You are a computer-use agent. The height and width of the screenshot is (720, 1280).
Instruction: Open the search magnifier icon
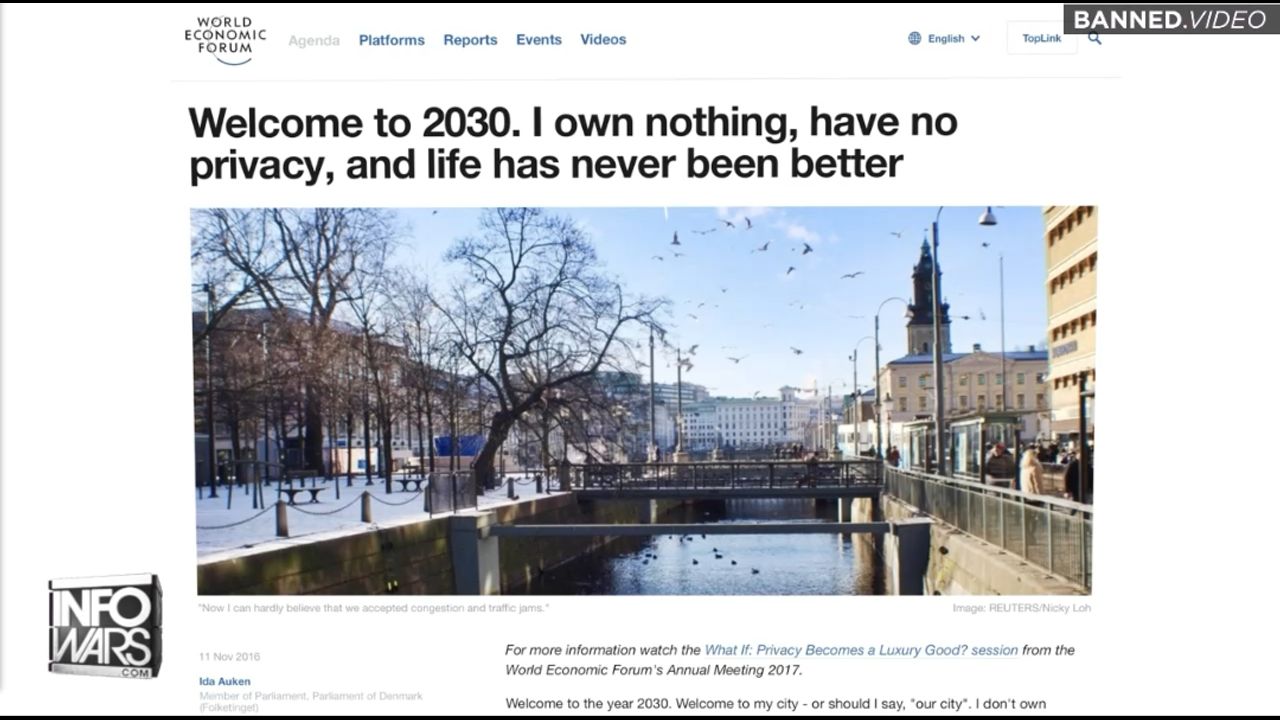pyautogui.click(x=1095, y=39)
